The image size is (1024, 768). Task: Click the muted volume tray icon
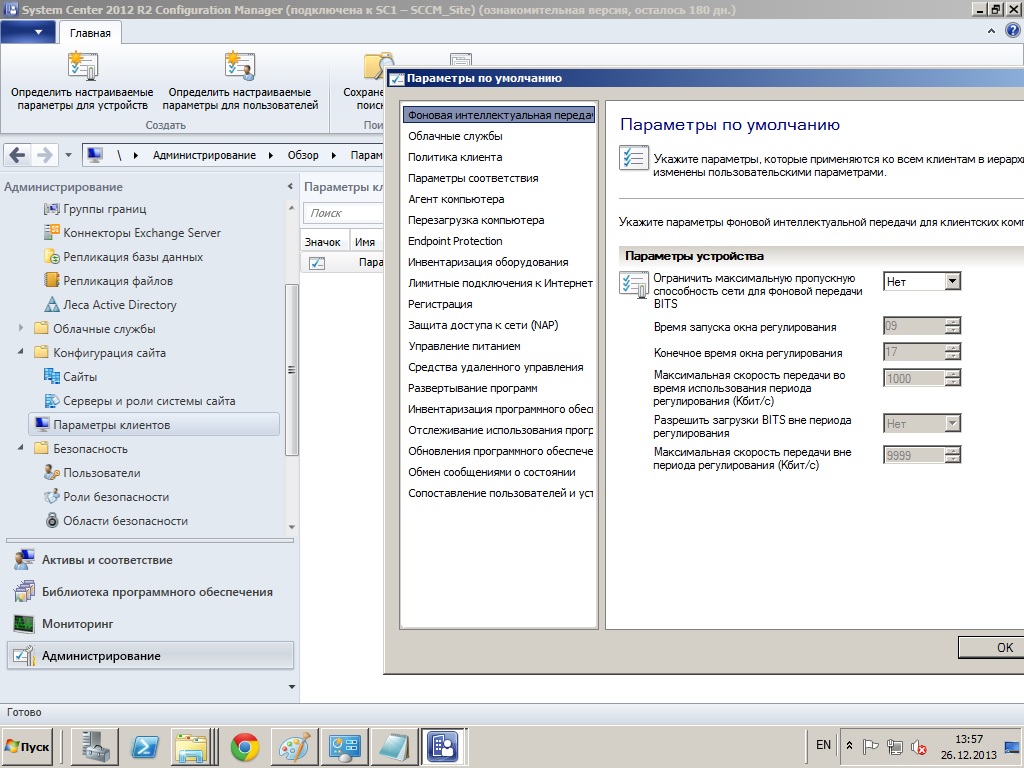tap(918, 746)
